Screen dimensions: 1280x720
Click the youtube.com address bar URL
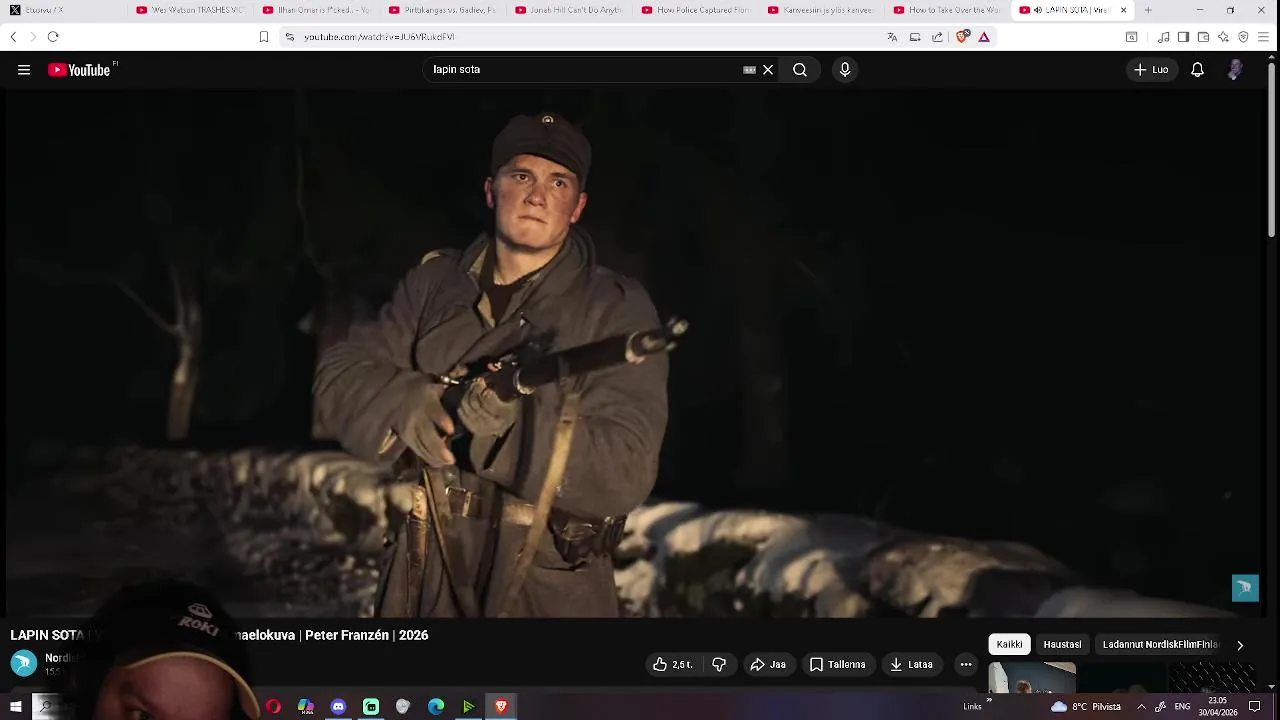(379, 37)
